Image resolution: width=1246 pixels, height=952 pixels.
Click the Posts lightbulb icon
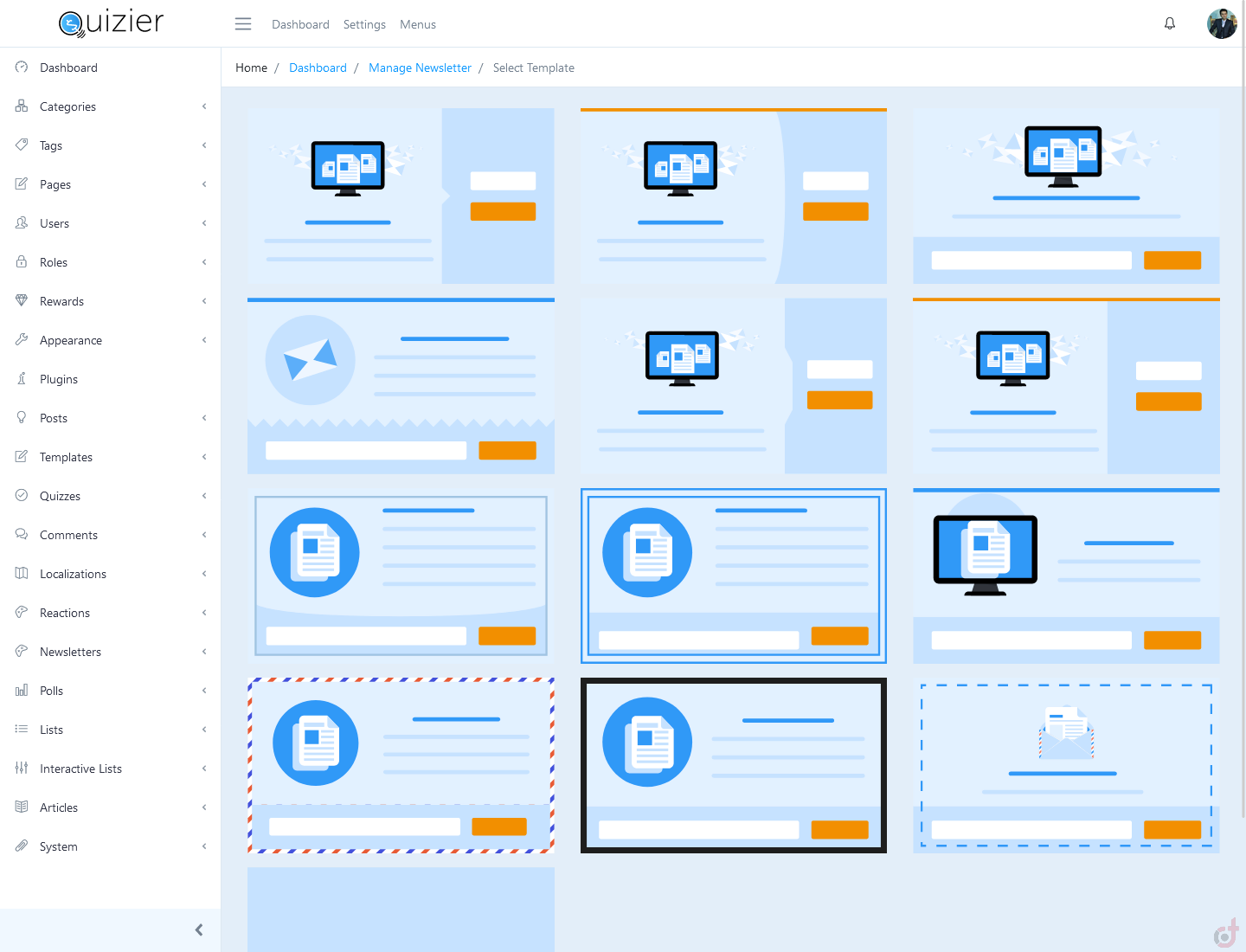(x=22, y=418)
